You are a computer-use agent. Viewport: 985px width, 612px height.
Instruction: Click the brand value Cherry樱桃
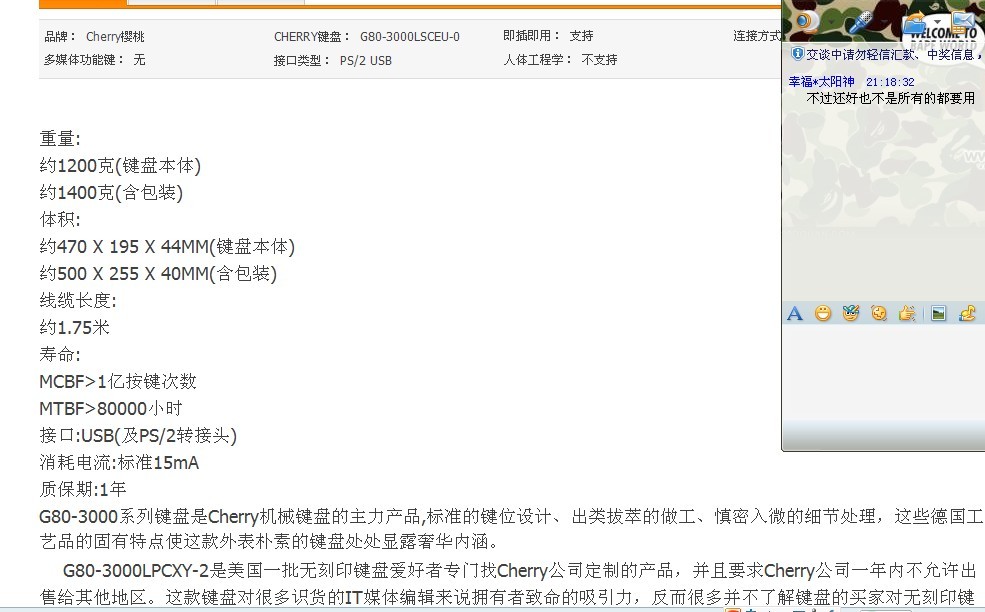click(115, 36)
